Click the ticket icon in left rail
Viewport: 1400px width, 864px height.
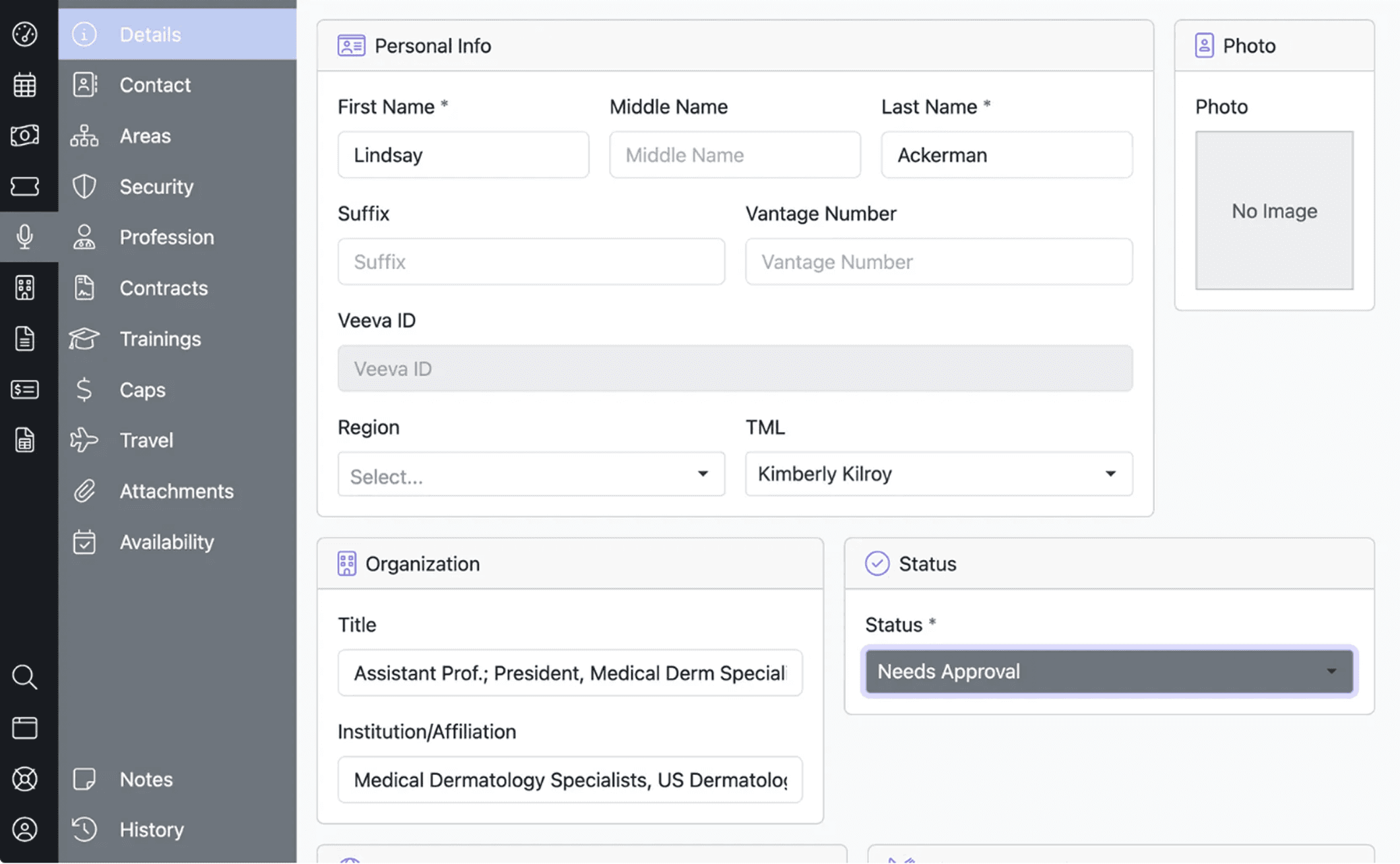[x=25, y=187]
